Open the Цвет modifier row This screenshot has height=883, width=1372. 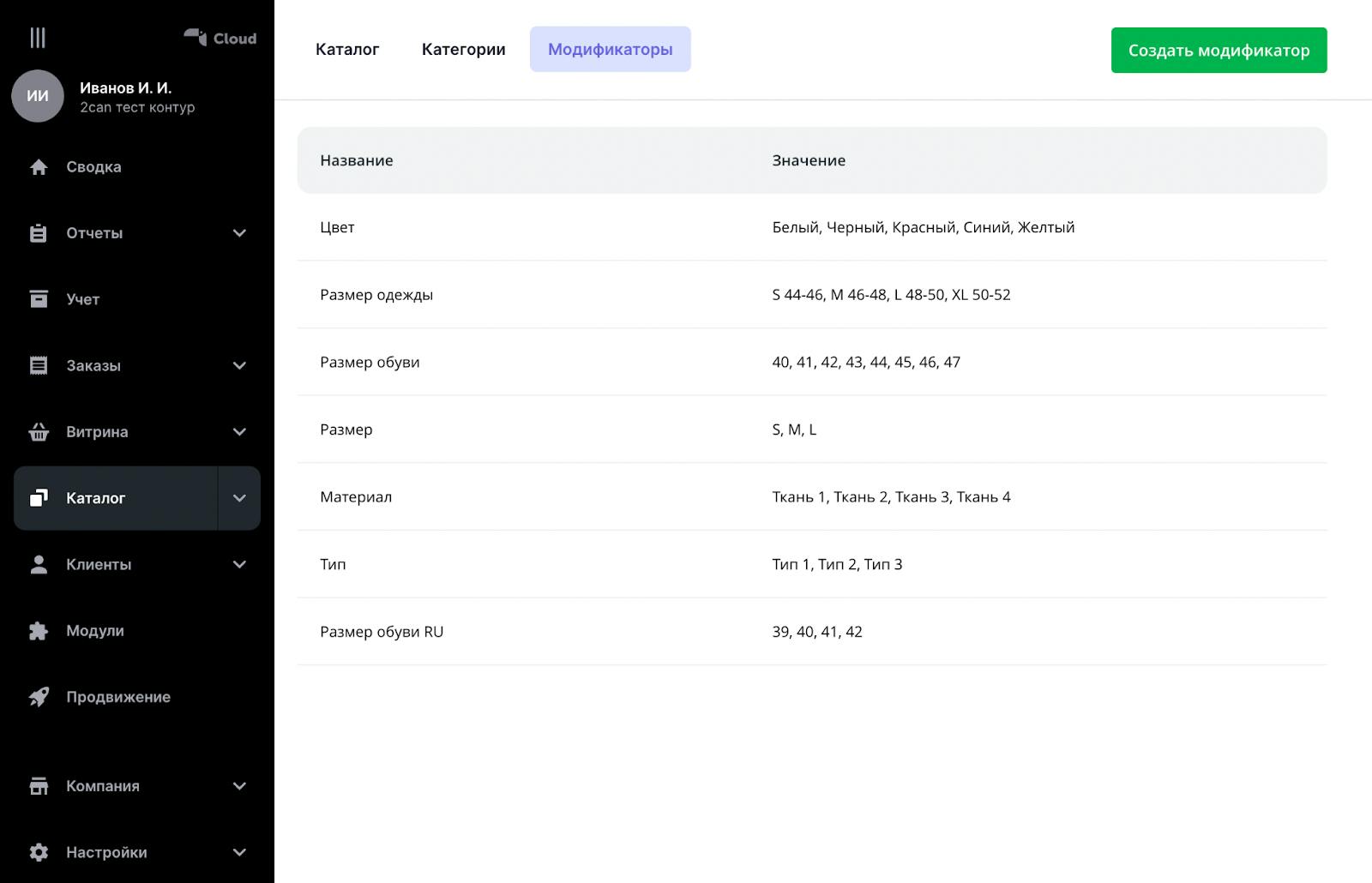point(812,227)
